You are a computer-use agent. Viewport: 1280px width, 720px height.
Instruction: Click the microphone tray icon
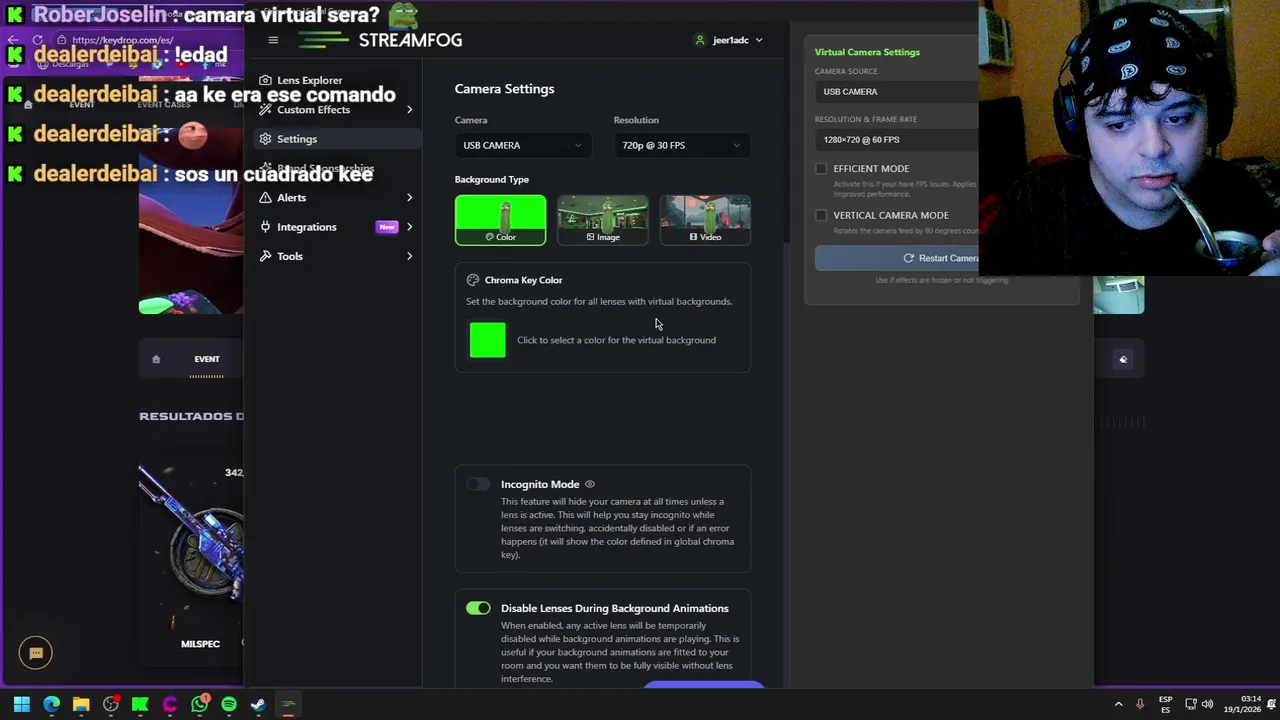(x=1140, y=704)
